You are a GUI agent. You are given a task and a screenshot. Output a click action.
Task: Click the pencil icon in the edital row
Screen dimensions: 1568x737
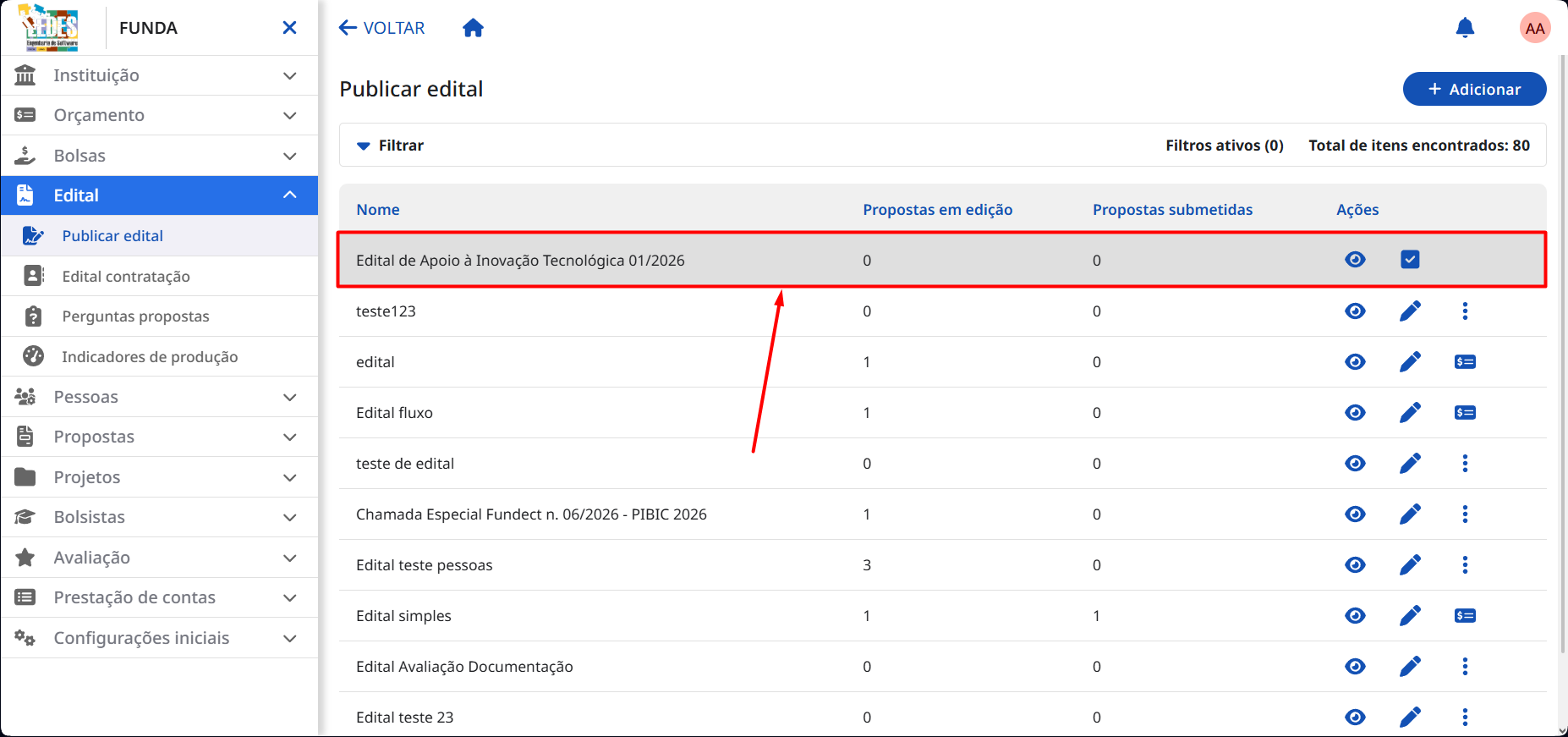coord(1410,362)
